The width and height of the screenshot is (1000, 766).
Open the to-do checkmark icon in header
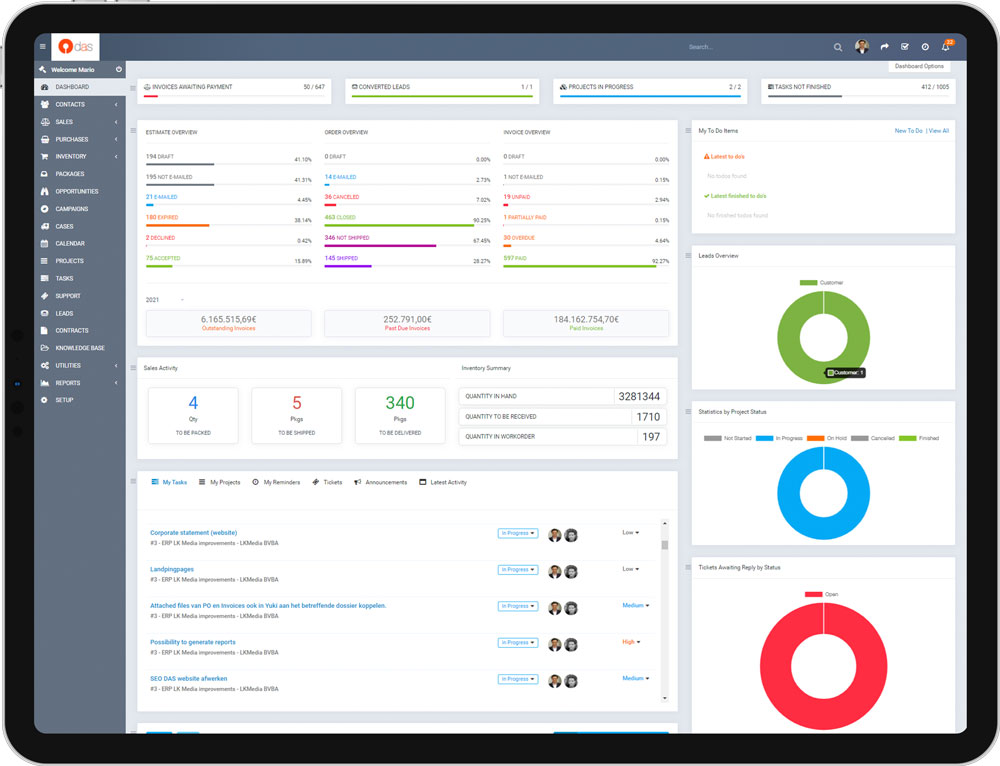(904, 47)
